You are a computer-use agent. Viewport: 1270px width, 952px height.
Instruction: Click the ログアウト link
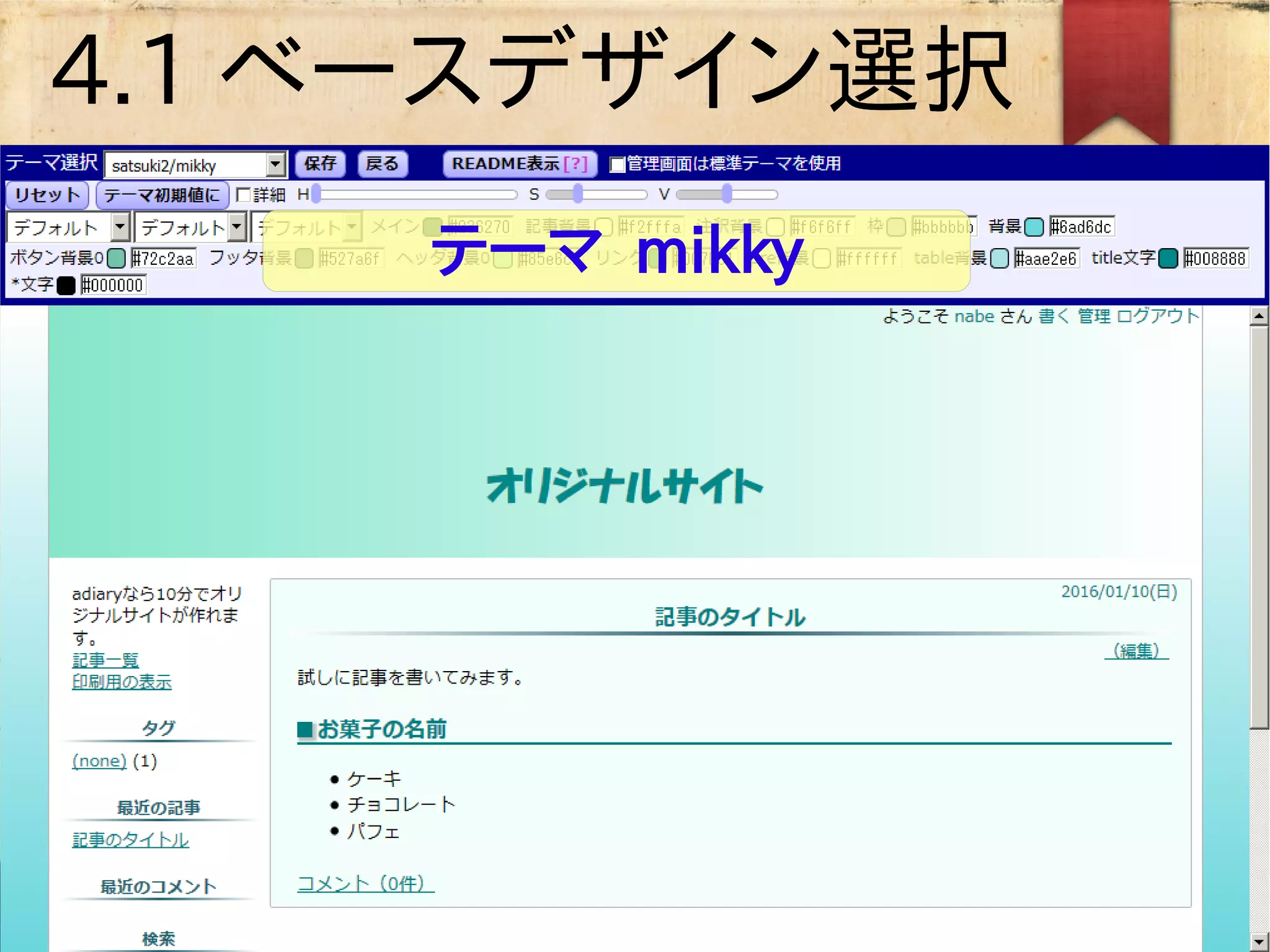click(x=1158, y=316)
